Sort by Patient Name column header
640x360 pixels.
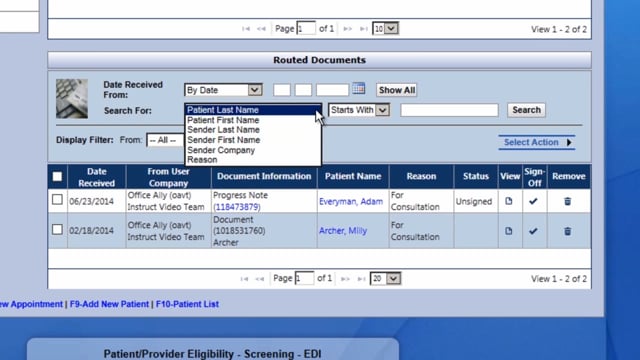[x=353, y=176]
